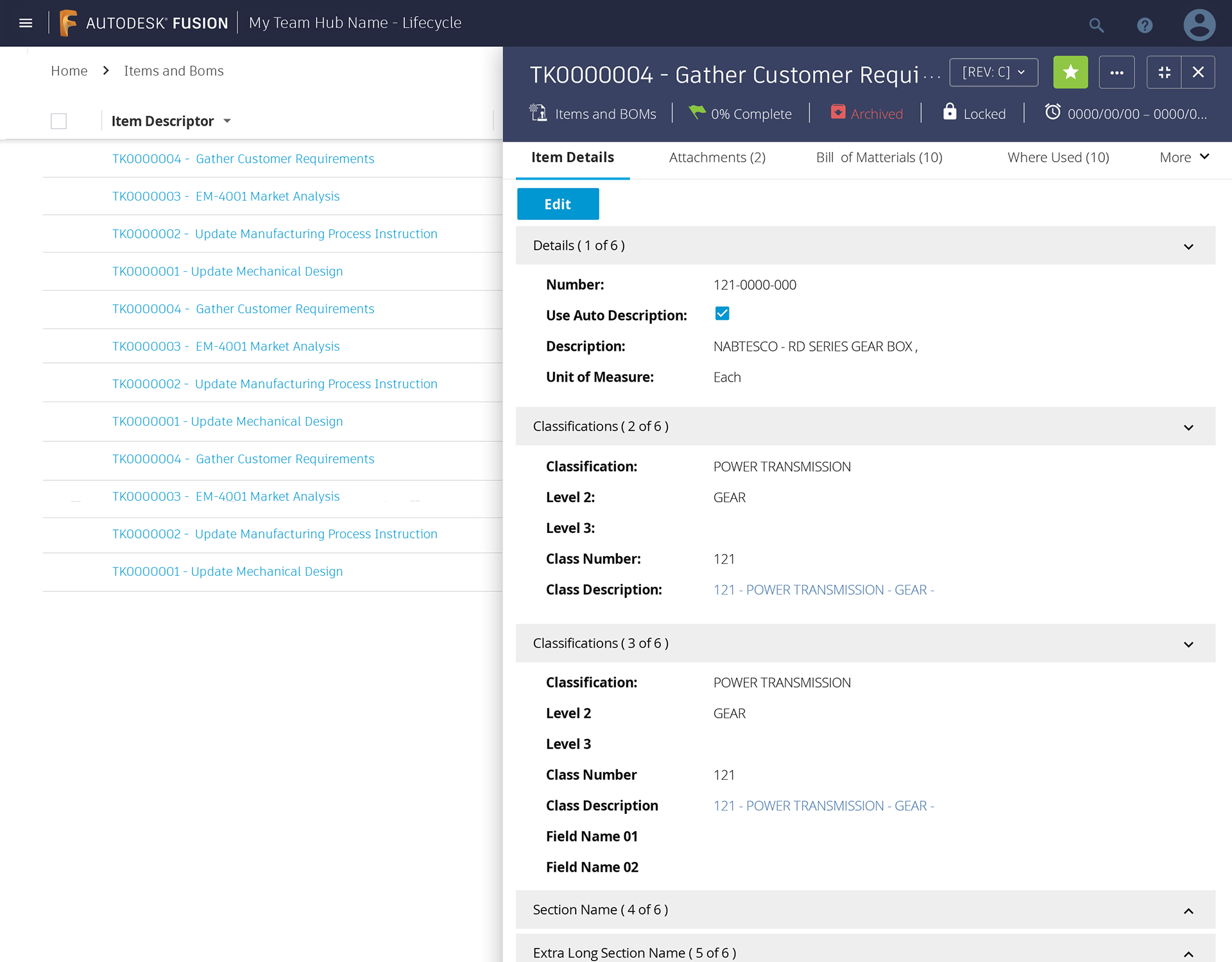
Task: Check the select-all checkbox in header
Action: point(58,121)
